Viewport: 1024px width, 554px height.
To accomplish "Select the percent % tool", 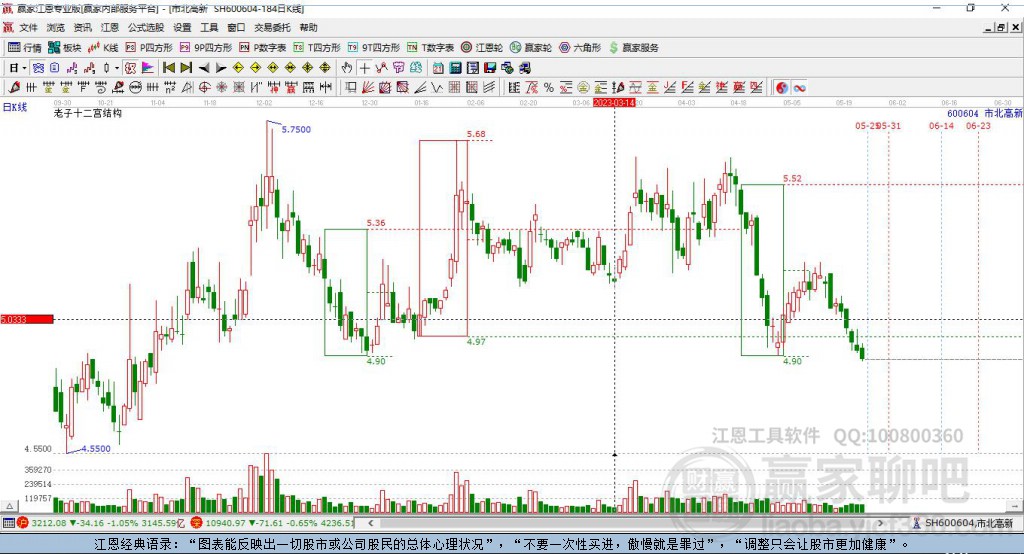I will point(549,87).
